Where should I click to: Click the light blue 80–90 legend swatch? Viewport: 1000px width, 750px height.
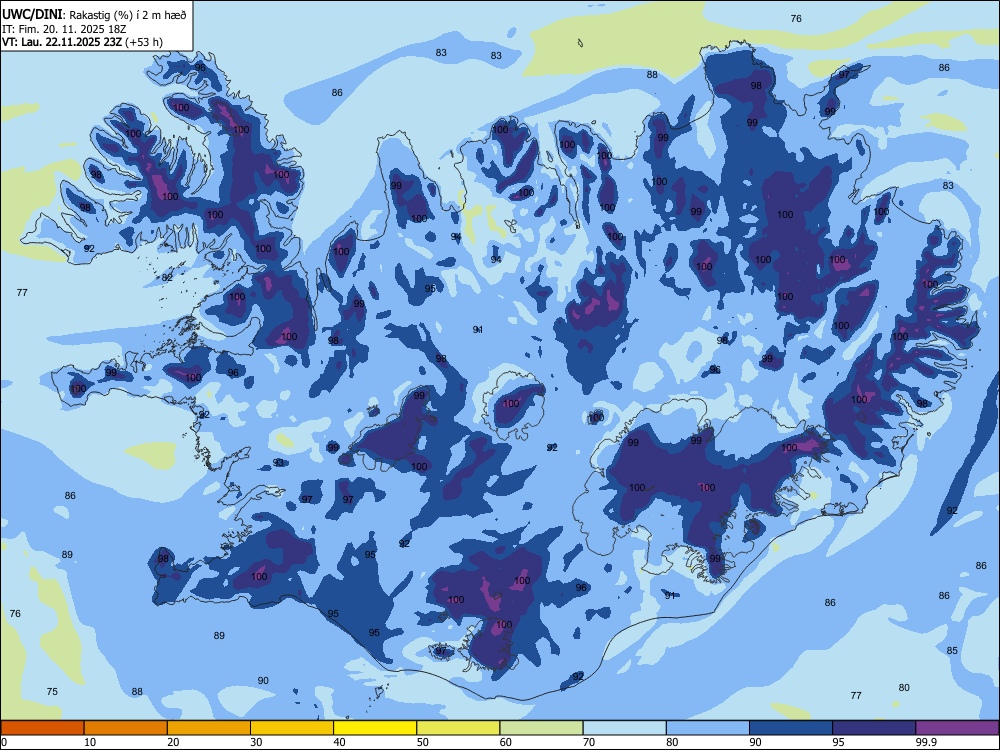[x=708, y=728]
